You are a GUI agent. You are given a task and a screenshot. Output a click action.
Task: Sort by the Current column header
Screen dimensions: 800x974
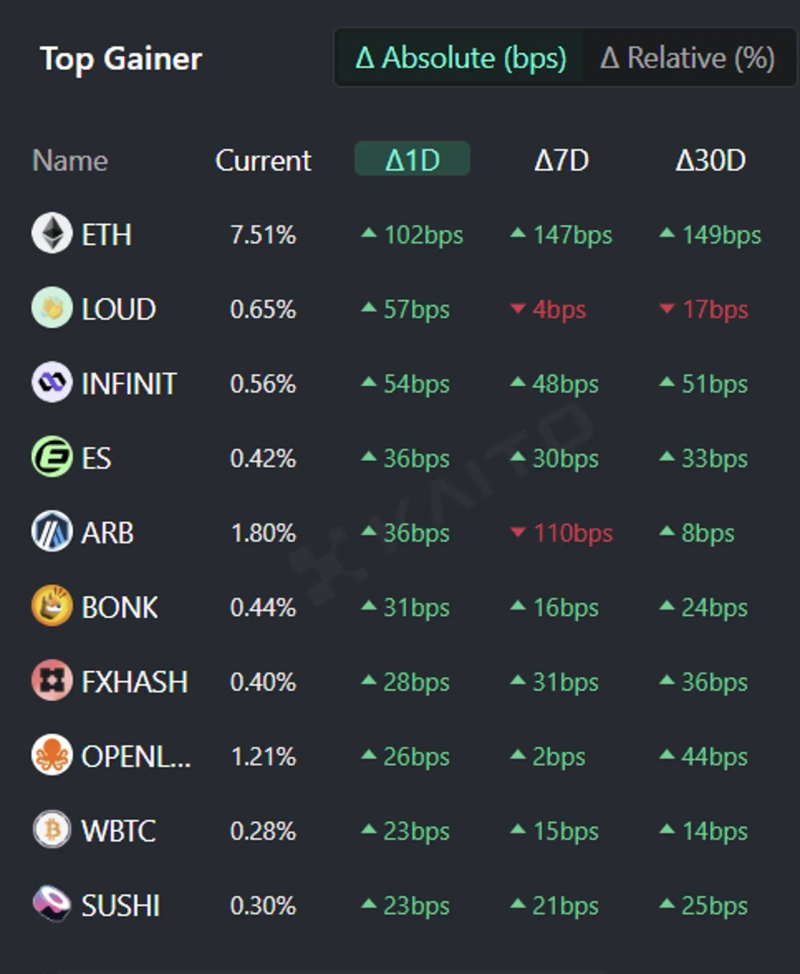click(263, 160)
